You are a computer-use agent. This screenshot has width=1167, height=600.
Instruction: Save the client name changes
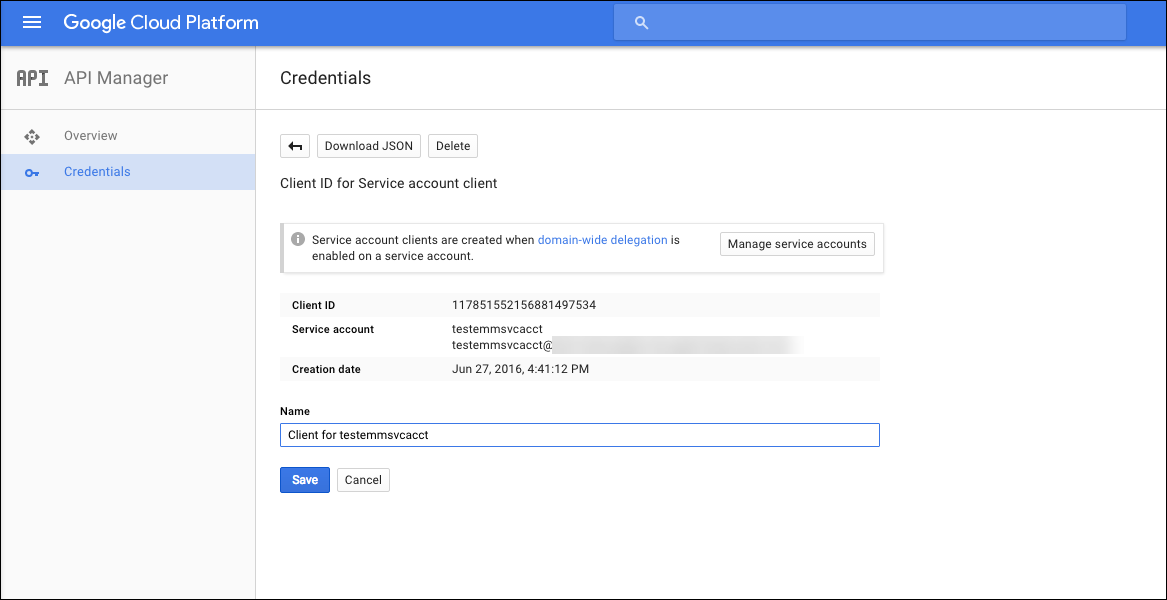[305, 480]
